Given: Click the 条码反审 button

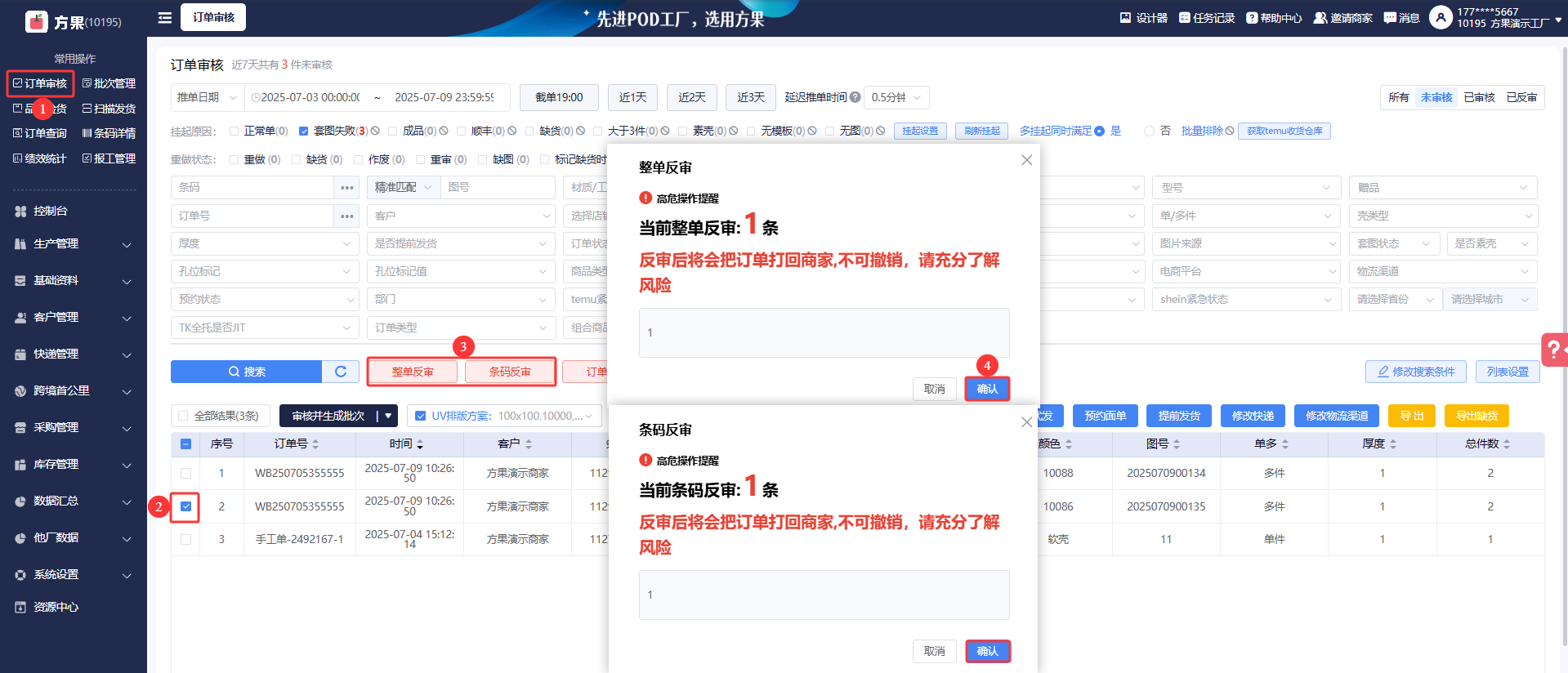Looking at the screenshot, I should click(510, 372).
